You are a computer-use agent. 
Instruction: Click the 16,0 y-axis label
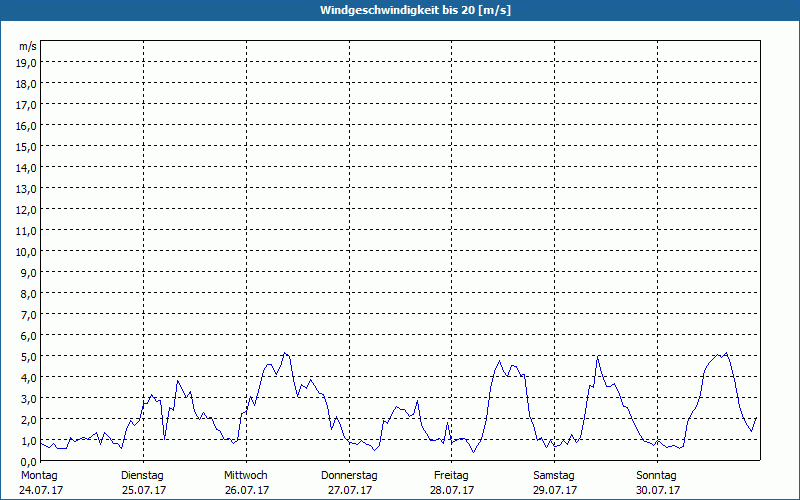pyautogui.click(x=26, y=126)
